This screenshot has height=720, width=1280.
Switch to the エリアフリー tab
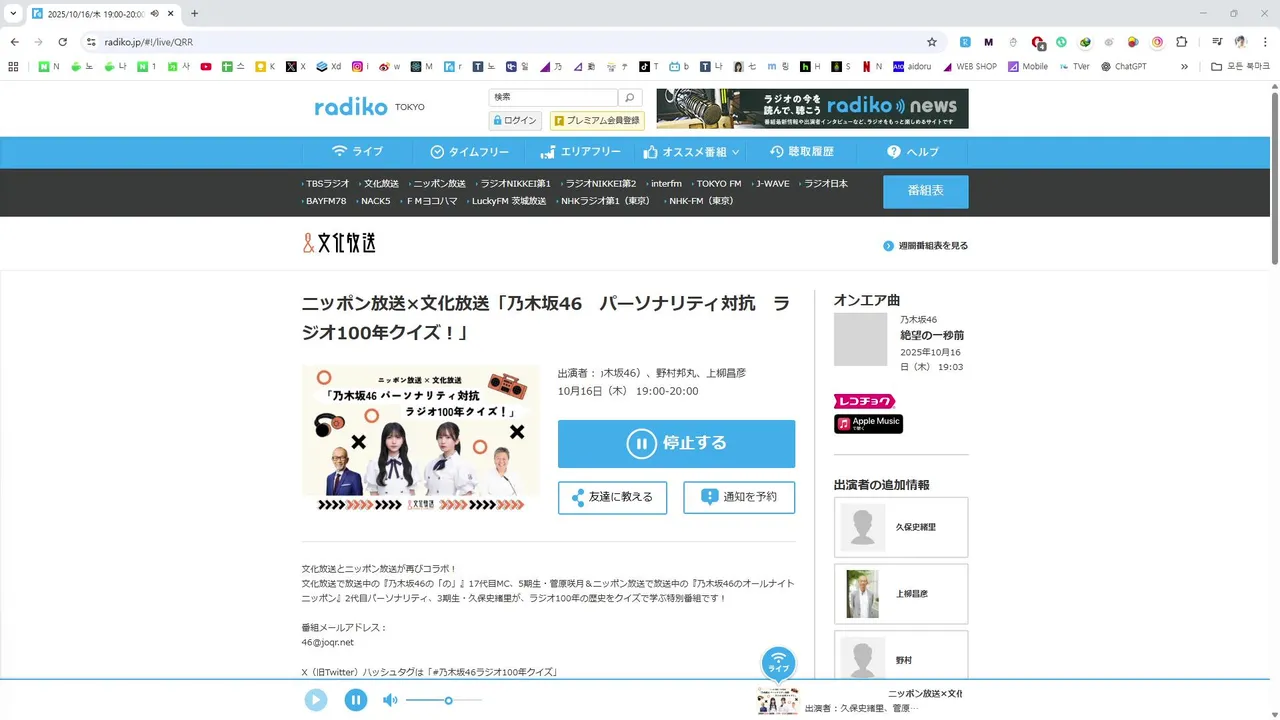(580, 152)
